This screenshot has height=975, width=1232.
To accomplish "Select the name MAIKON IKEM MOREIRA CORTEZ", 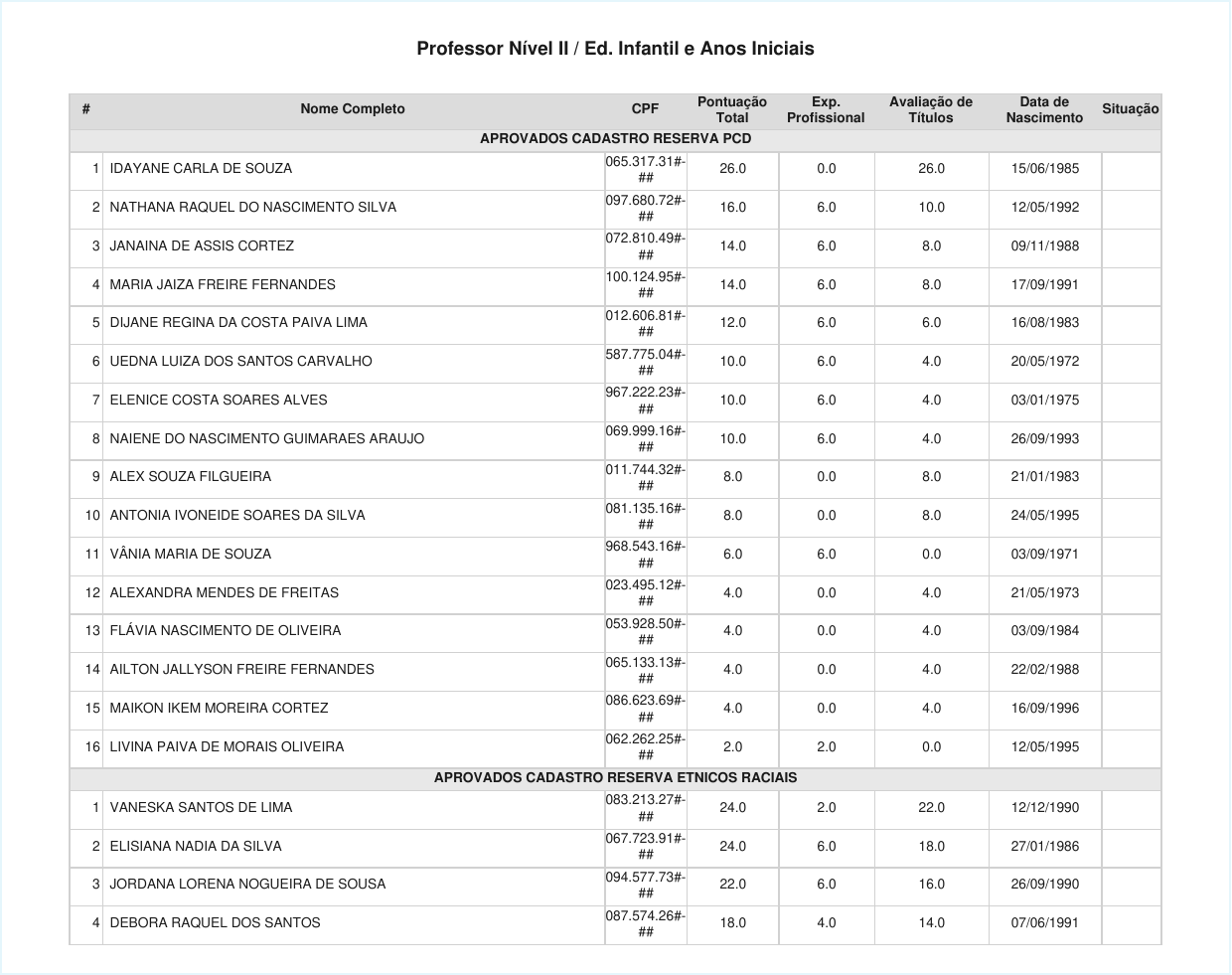I will [219, 709].
